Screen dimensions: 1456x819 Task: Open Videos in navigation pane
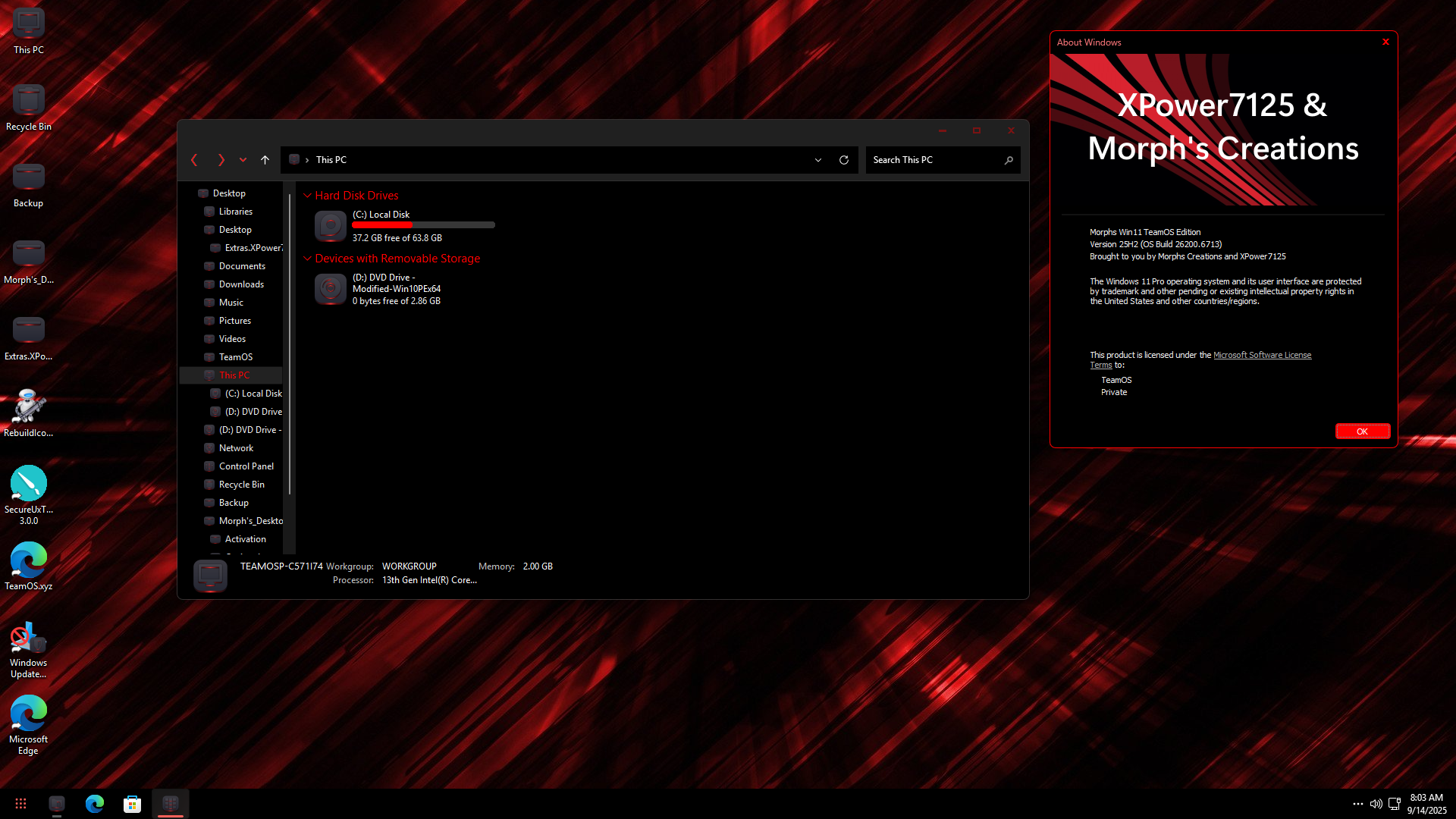pos(232,339)
